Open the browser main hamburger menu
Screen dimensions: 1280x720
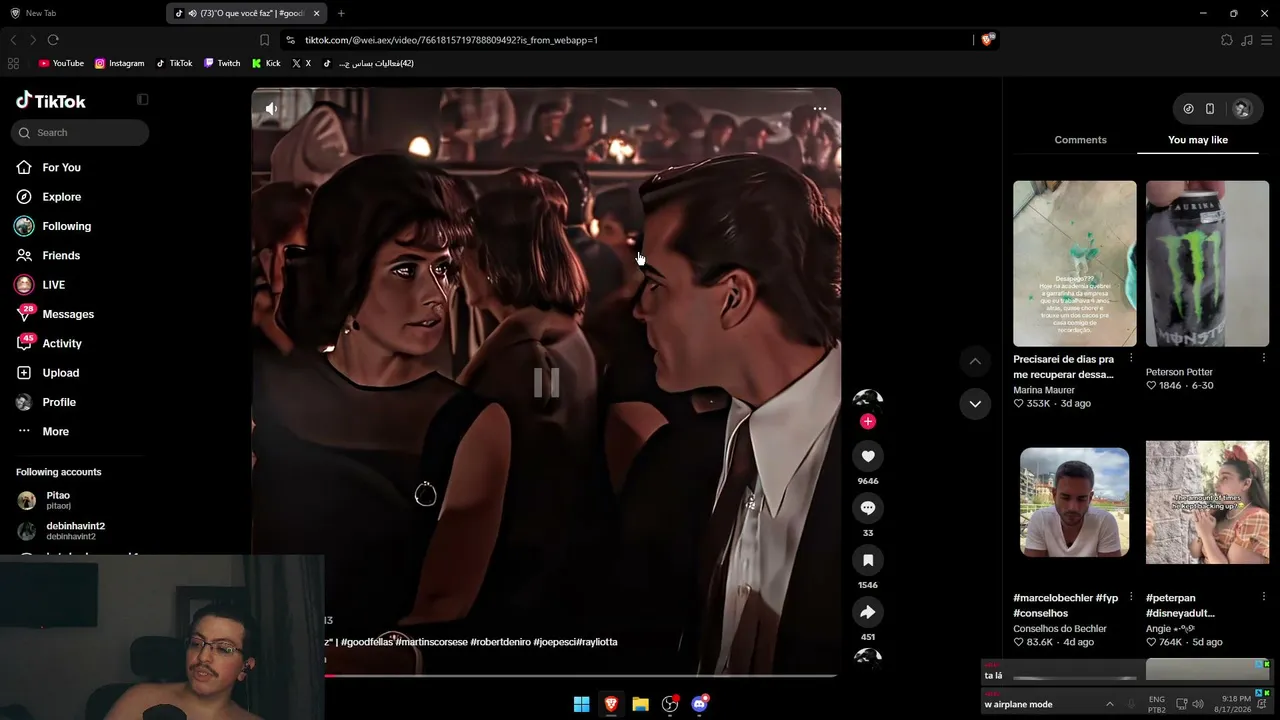(1267, 40)
